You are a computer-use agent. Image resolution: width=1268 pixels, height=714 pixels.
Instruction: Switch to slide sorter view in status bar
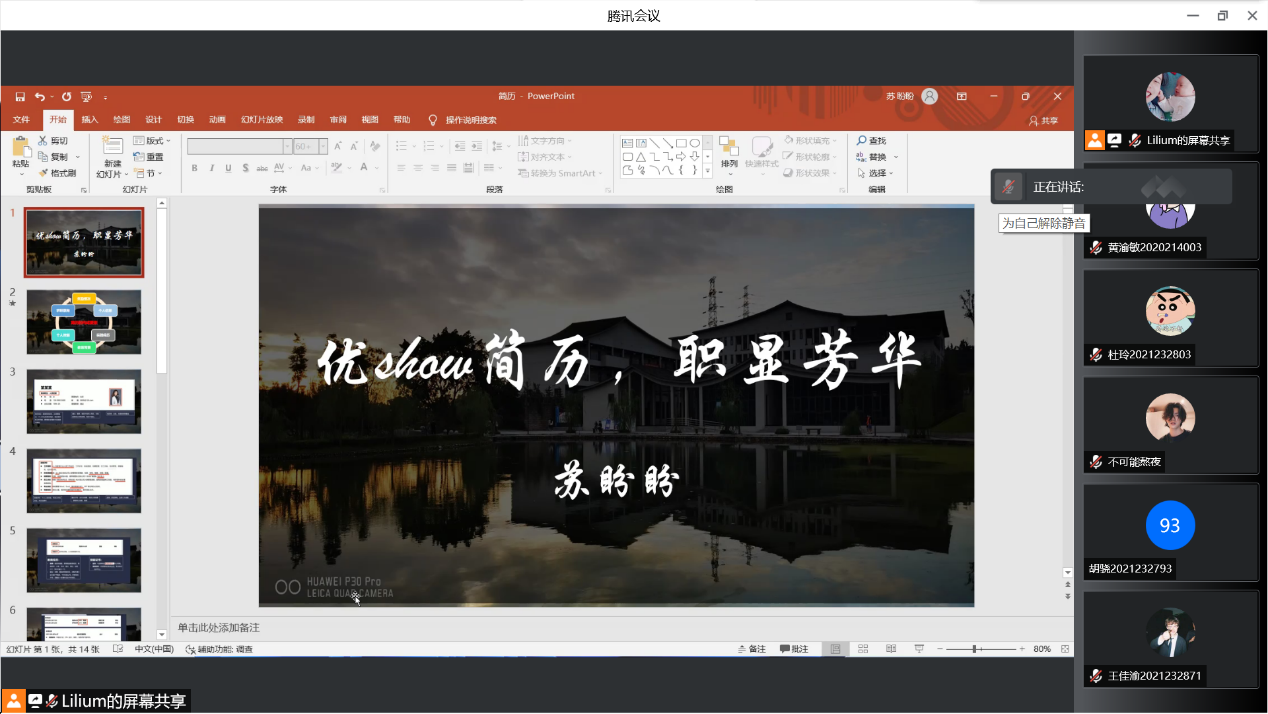[863, 649]
